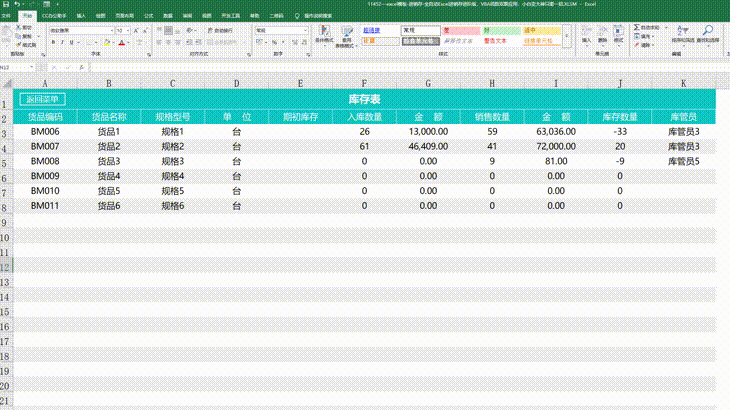Toggle bottom align in alignment group
The height and width of the screenshot is (410, 730).
click(x=177, y=30)
